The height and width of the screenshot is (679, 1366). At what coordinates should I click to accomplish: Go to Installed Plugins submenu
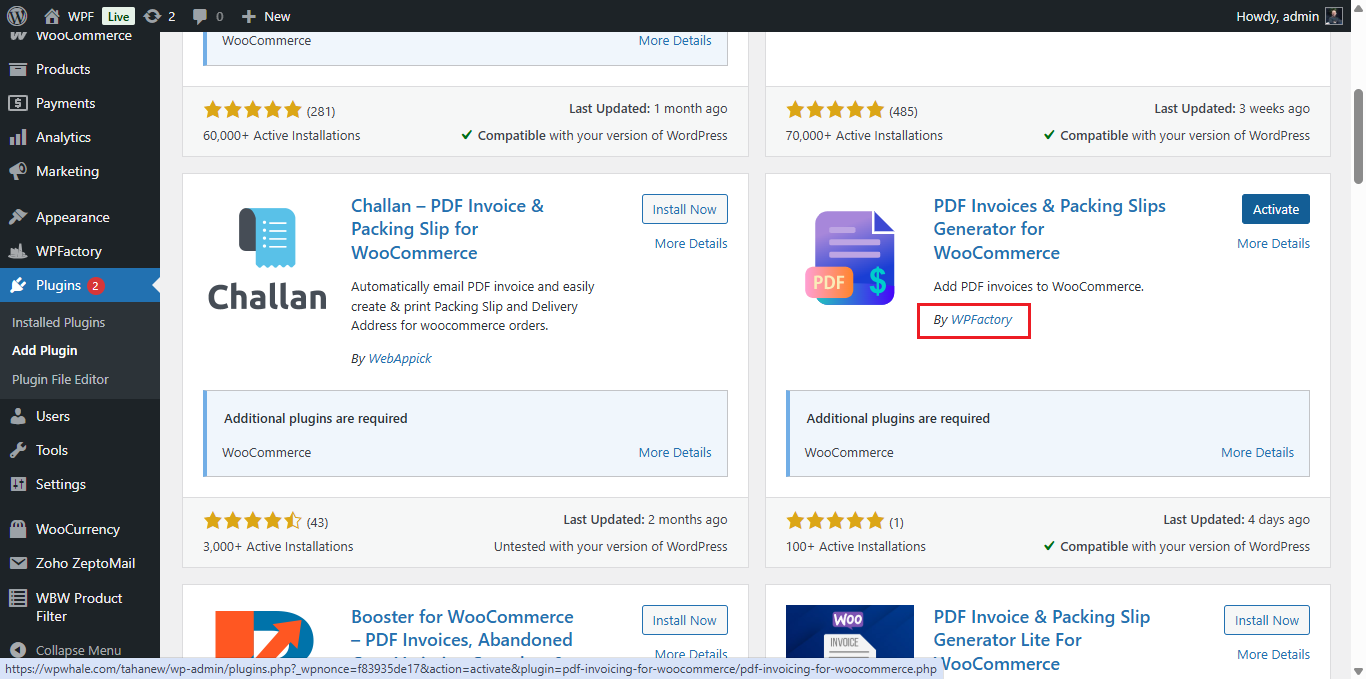point(58,322)
